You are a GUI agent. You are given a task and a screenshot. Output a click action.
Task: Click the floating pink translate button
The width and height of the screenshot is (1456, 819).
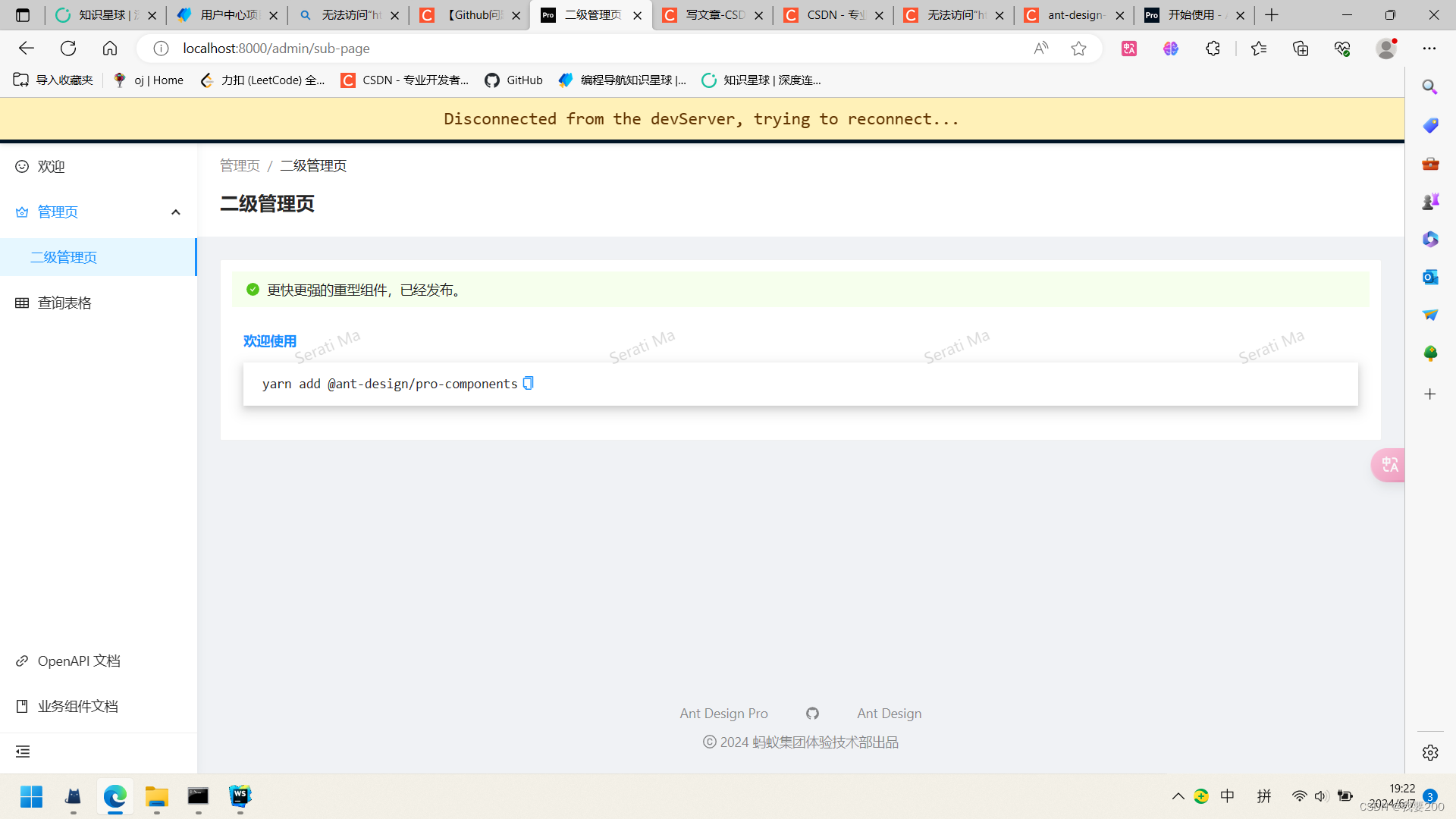tap(1389, 465)
